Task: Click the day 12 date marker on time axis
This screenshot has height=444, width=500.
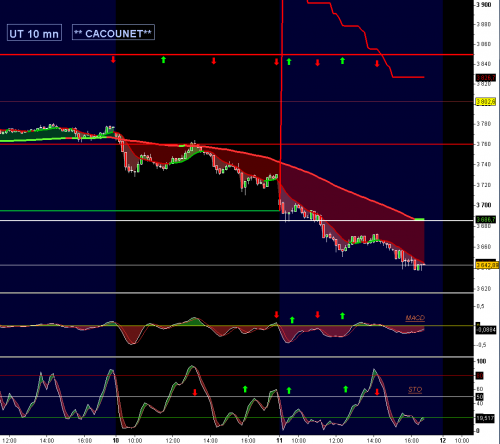Action: tap(443, 440)
